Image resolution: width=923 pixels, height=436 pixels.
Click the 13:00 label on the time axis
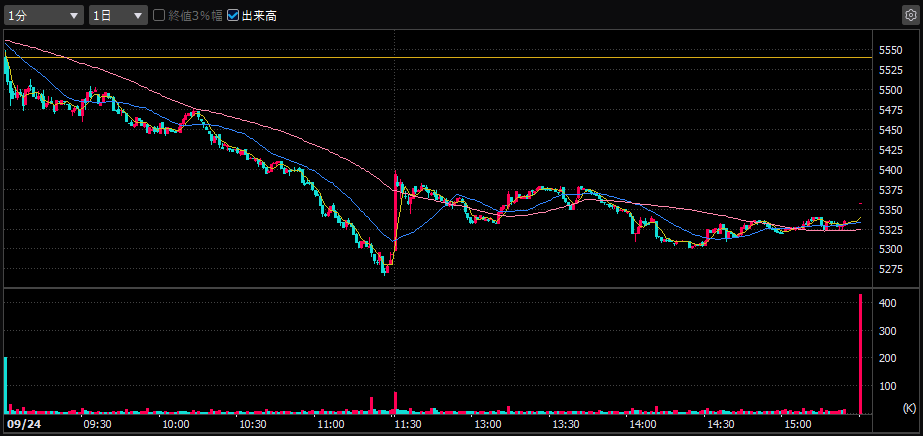[486, 425]
